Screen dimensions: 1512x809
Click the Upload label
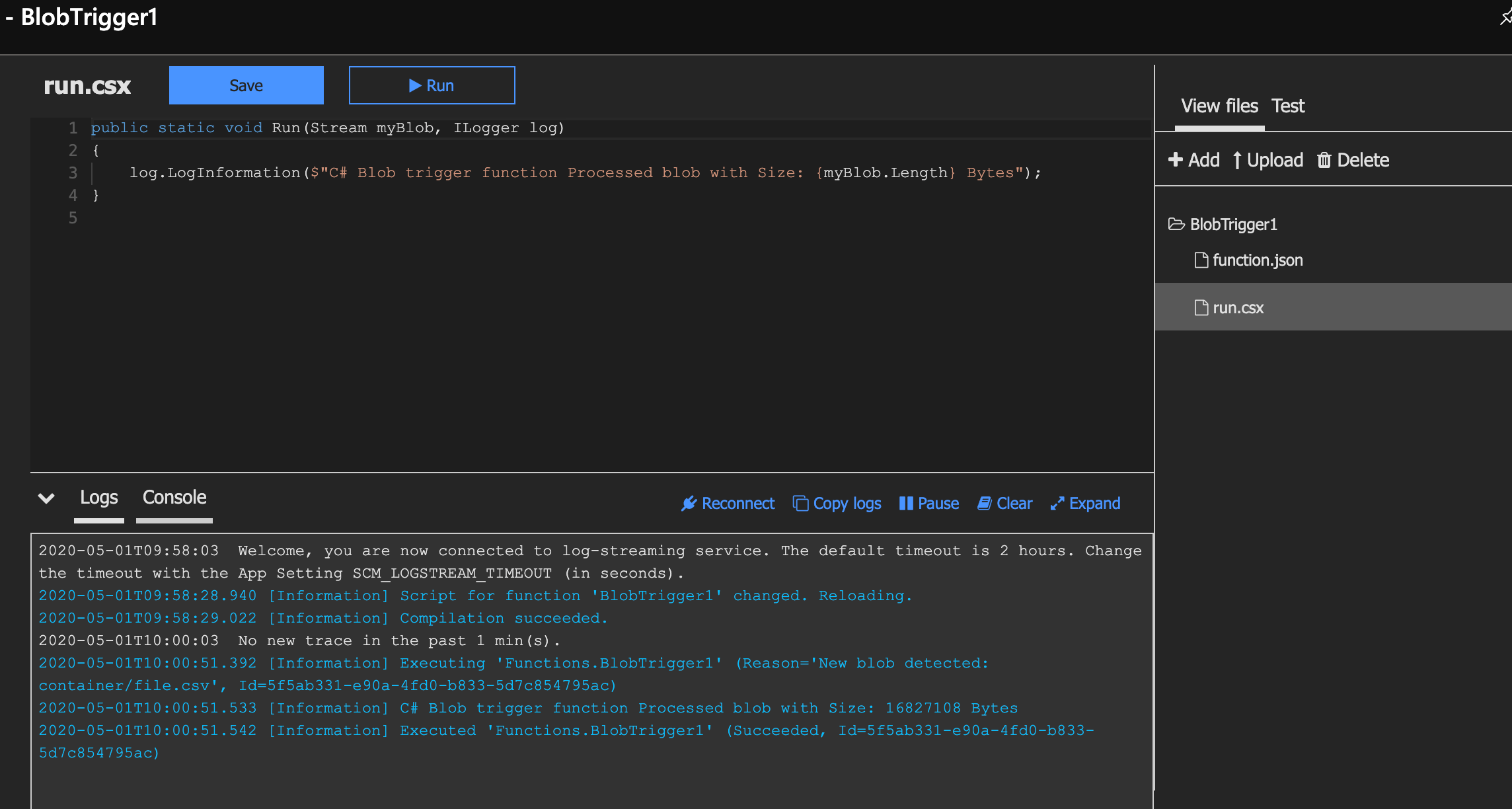coord(1275,160)
